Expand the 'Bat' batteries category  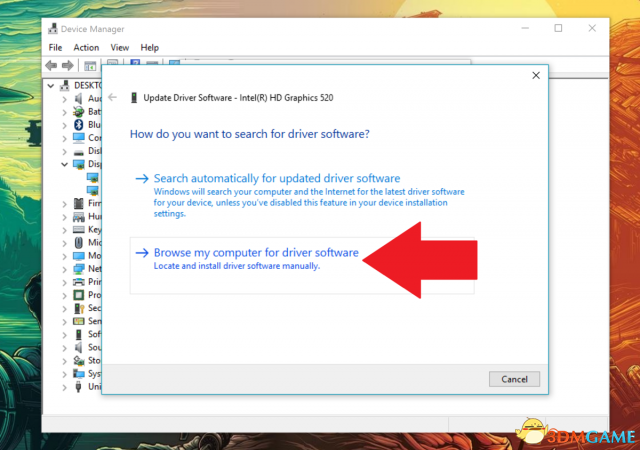64,112
